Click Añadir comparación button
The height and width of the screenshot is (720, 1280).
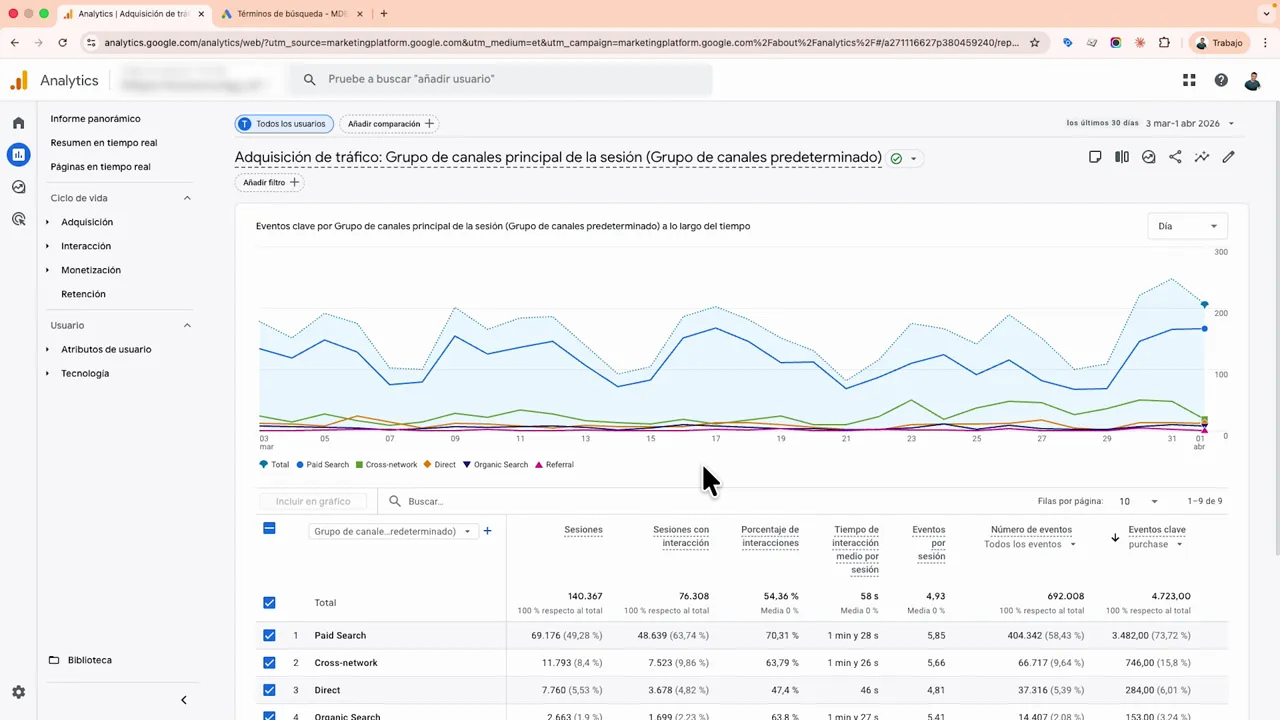pyautogui.click(x=390, y=124)
